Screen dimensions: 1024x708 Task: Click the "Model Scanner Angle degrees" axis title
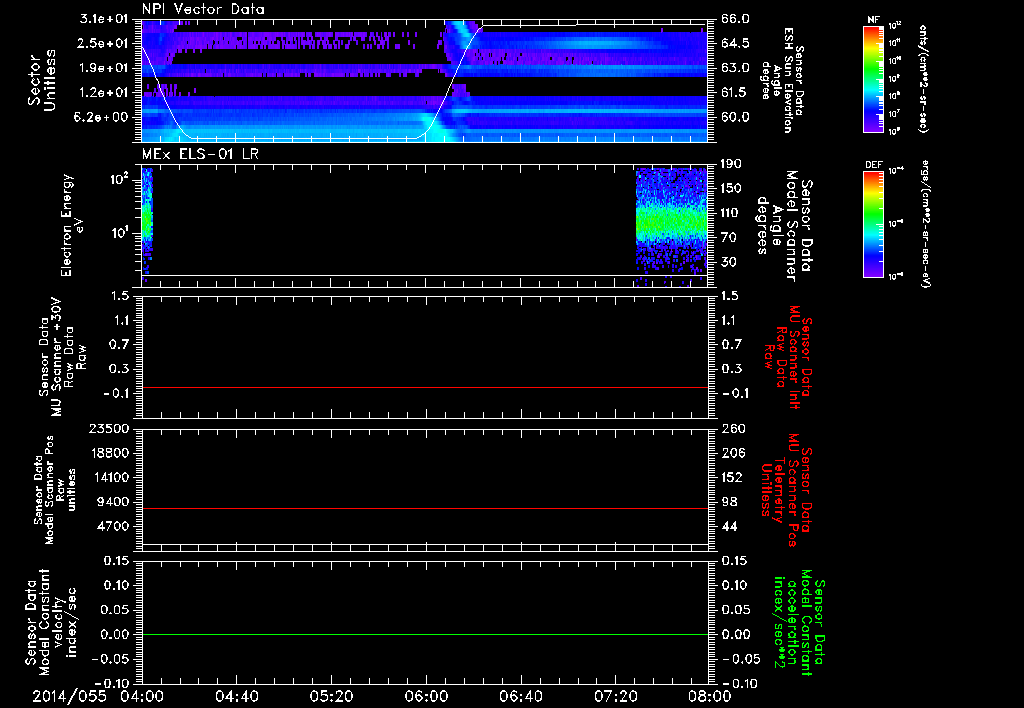[784, 225]
